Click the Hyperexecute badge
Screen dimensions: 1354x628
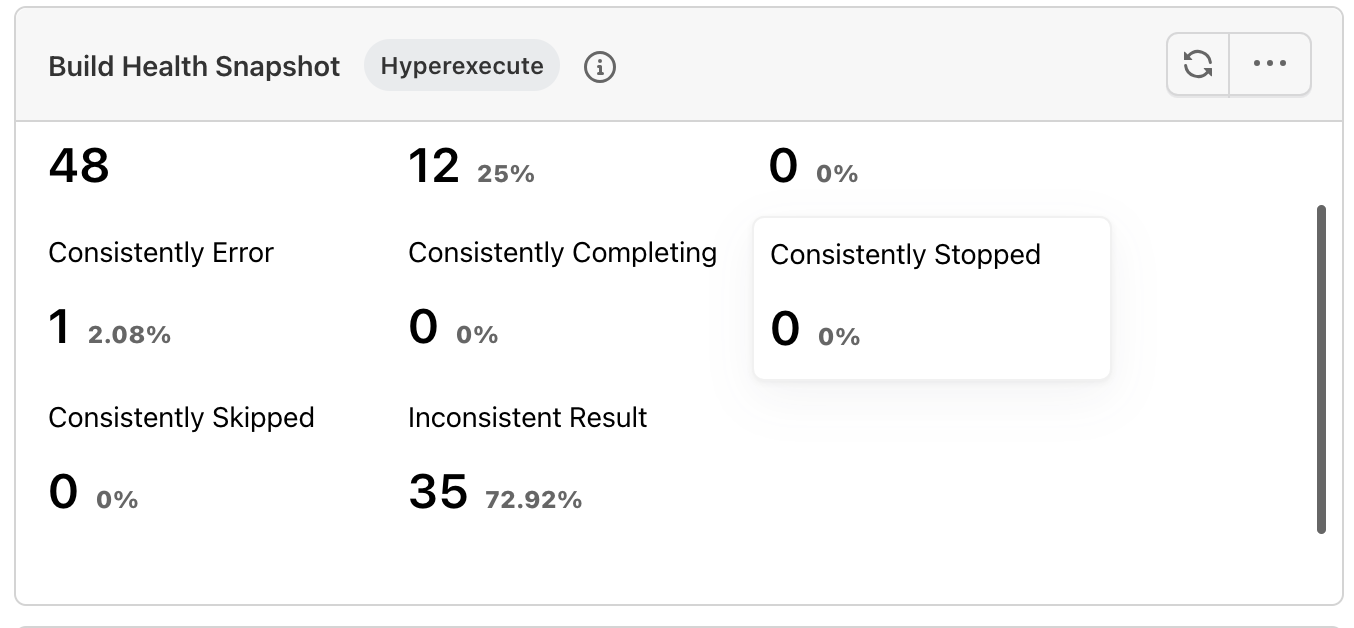[462, 66]
